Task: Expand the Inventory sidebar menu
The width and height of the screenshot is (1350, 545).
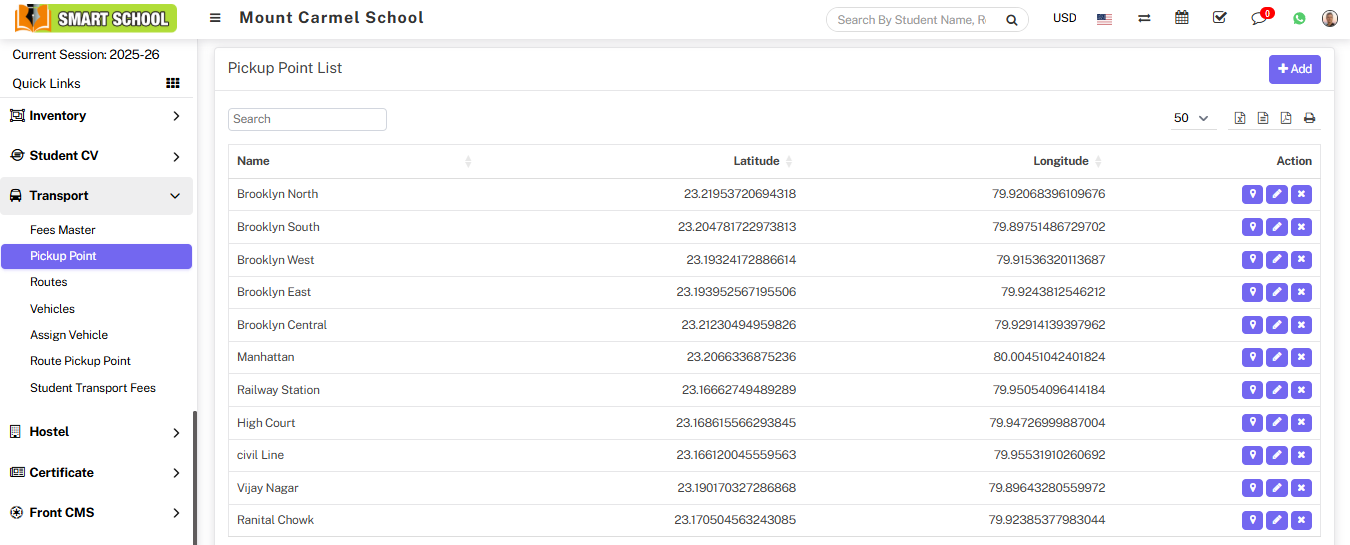Action: (x=96, y=116)
